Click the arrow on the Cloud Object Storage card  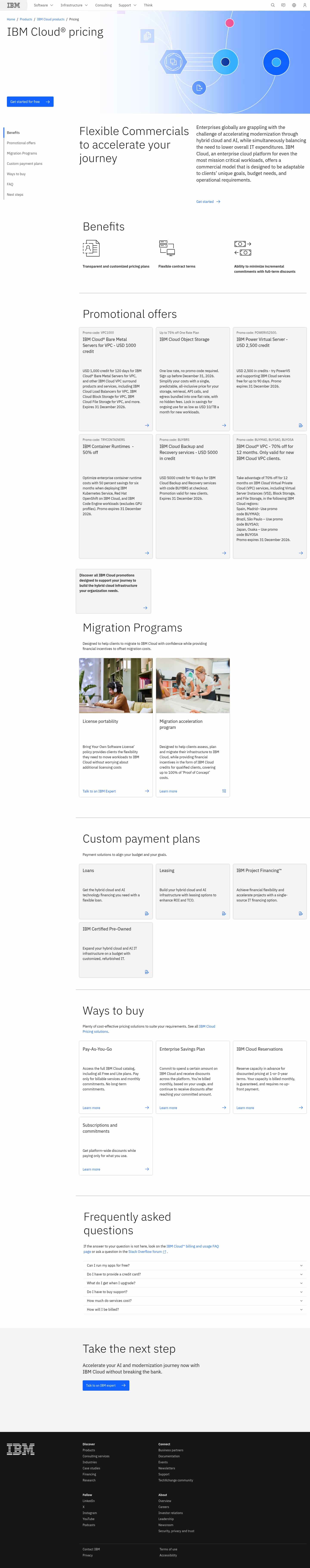tap(224, 426)
